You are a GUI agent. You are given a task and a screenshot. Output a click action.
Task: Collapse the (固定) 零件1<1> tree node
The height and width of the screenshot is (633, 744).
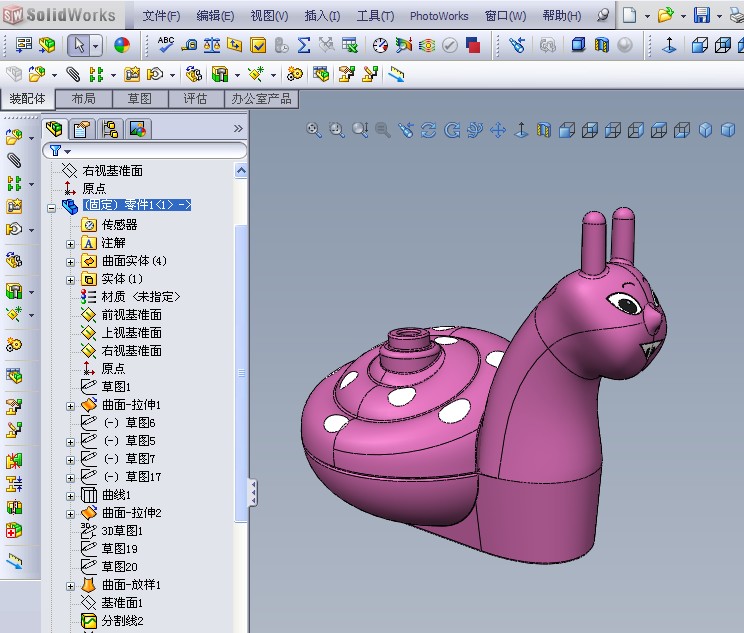coord(51,208)
